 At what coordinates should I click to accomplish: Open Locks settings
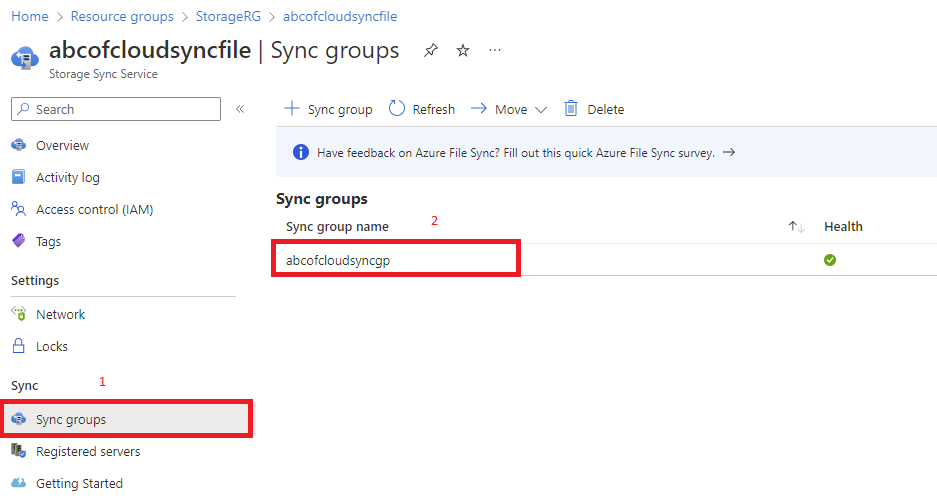(52, 346)
